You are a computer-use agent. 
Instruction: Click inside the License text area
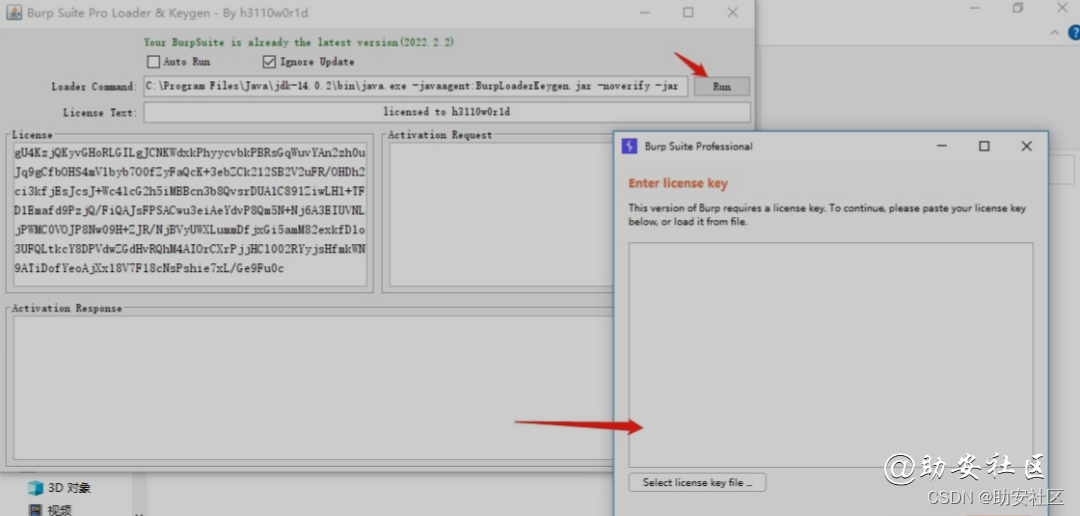point(189,214)
